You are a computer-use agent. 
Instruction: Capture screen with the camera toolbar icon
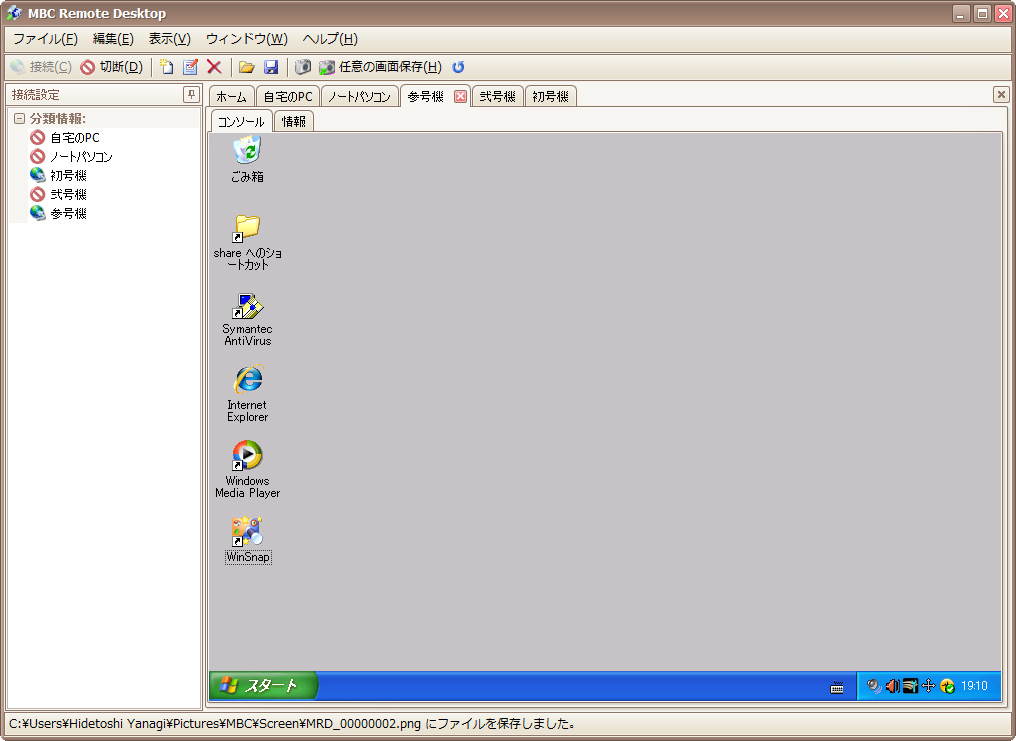coord(302,67)
